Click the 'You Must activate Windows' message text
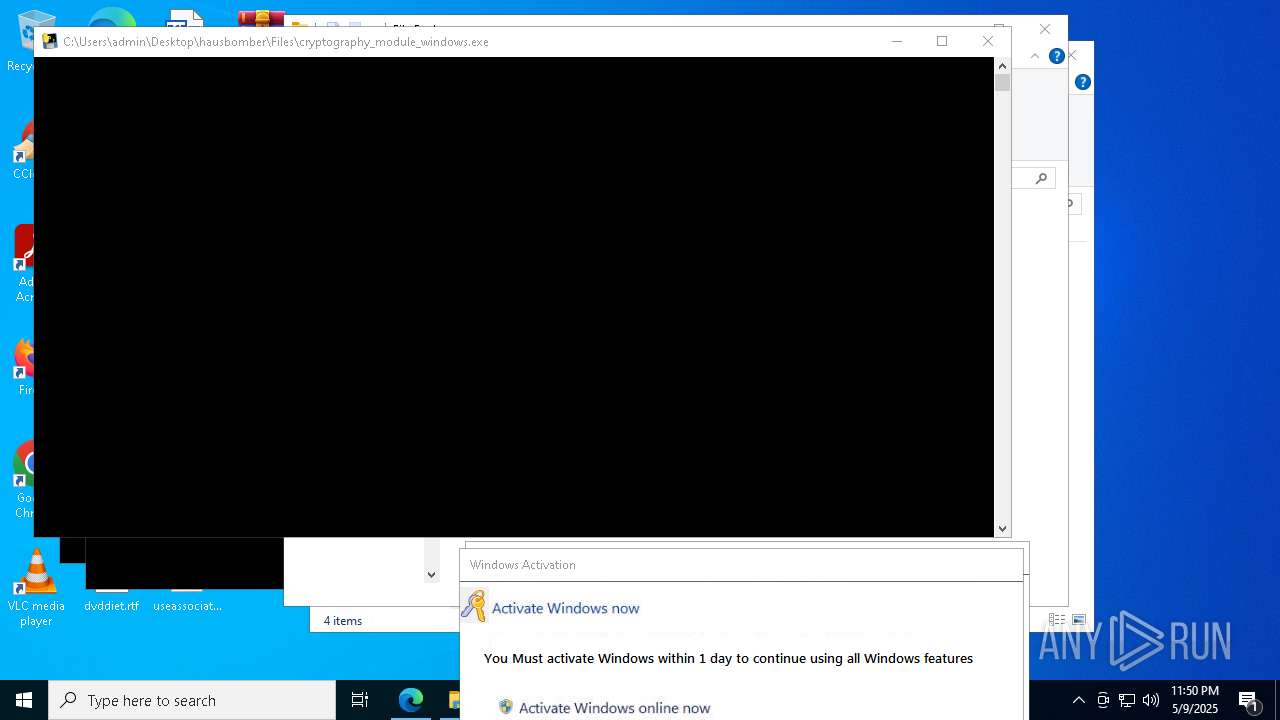The image size is (1280, 720). tap(728, 658)
